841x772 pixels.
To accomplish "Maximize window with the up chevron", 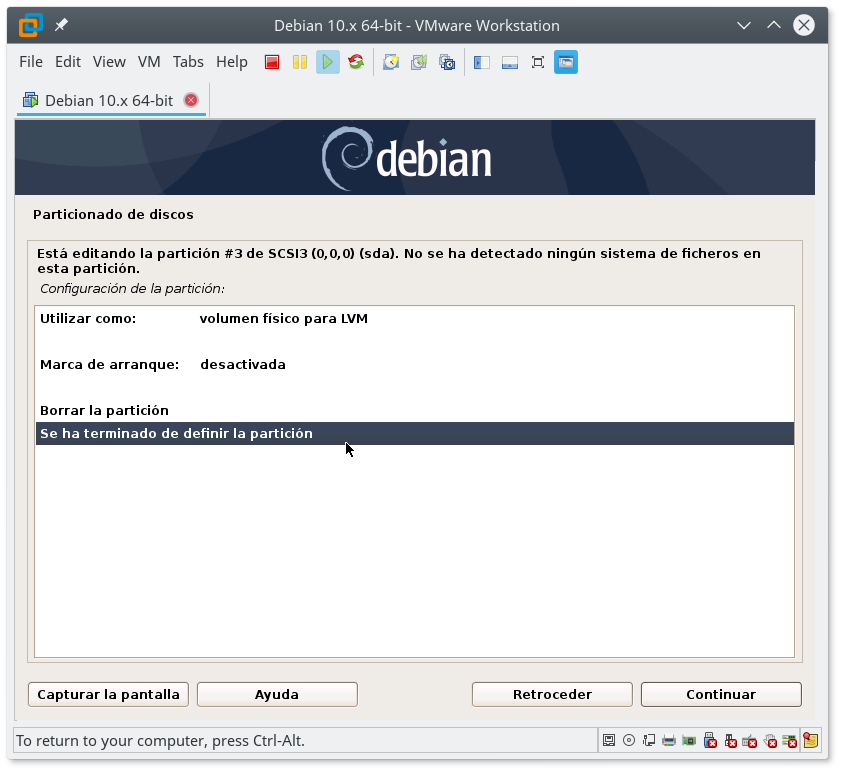I will pyautogui.click(x=773, y=25).
